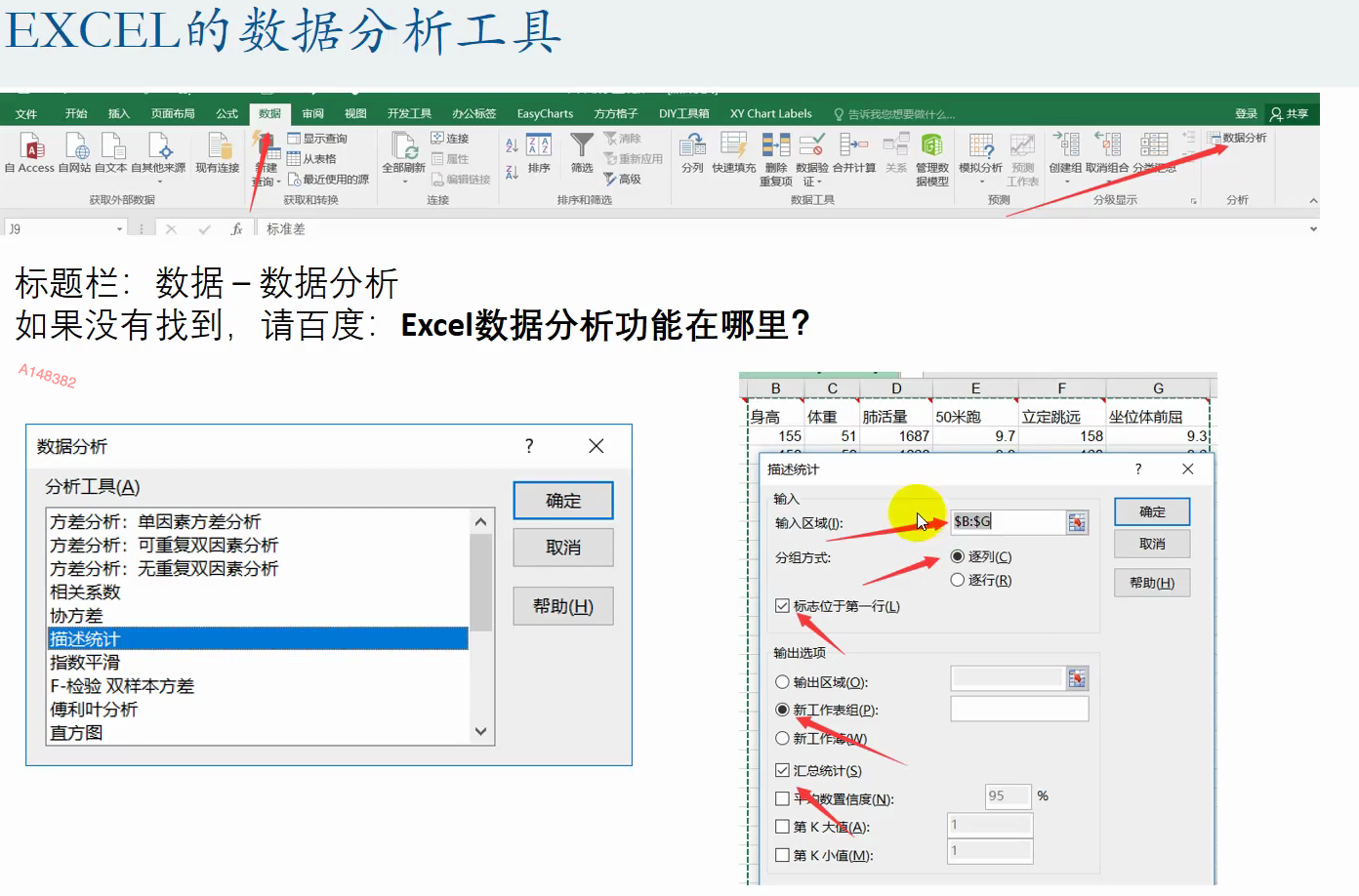Click 帮助(H) in 描述统计 dialog
This screenshot has width=1359, height=896.
[1152, 583]
